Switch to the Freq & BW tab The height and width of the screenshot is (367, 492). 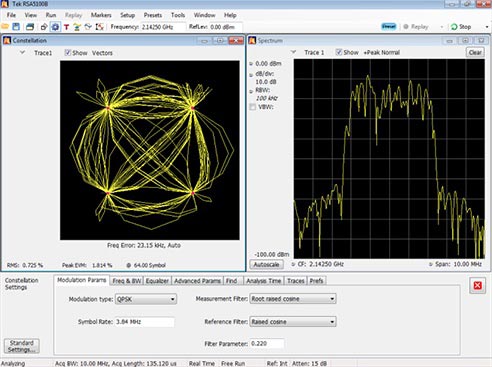127,281
